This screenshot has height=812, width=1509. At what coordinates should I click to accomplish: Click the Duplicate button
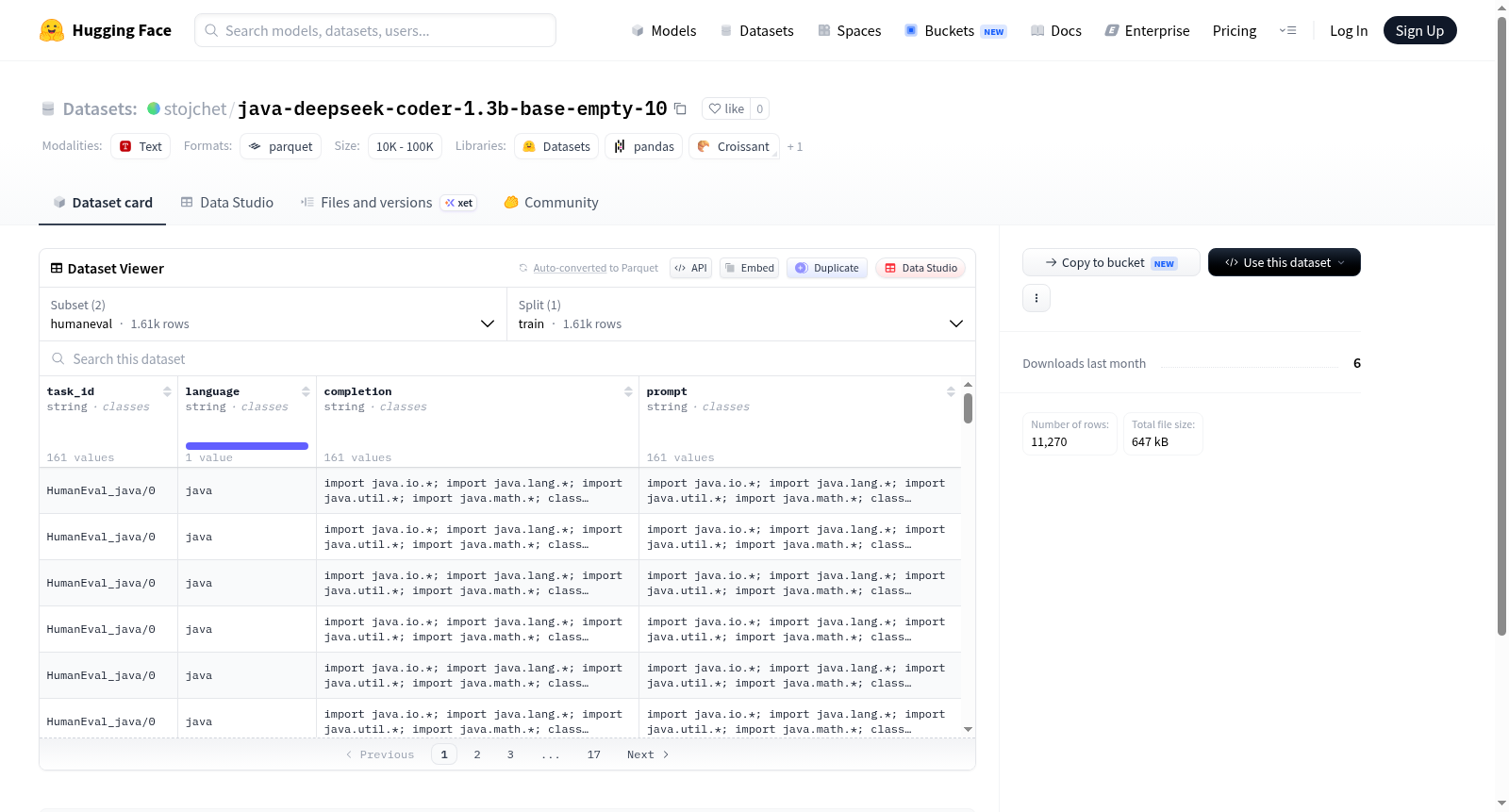tap(827, 268)
